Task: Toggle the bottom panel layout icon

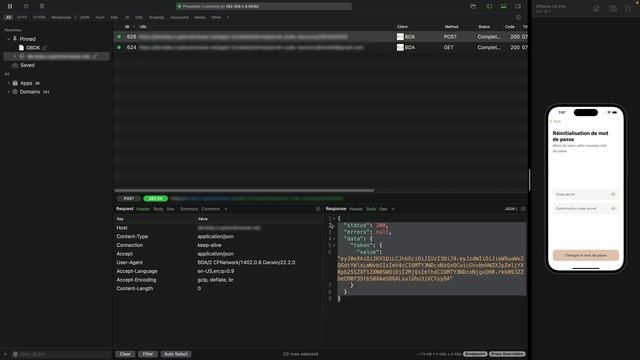Action: tap(504, 6)
